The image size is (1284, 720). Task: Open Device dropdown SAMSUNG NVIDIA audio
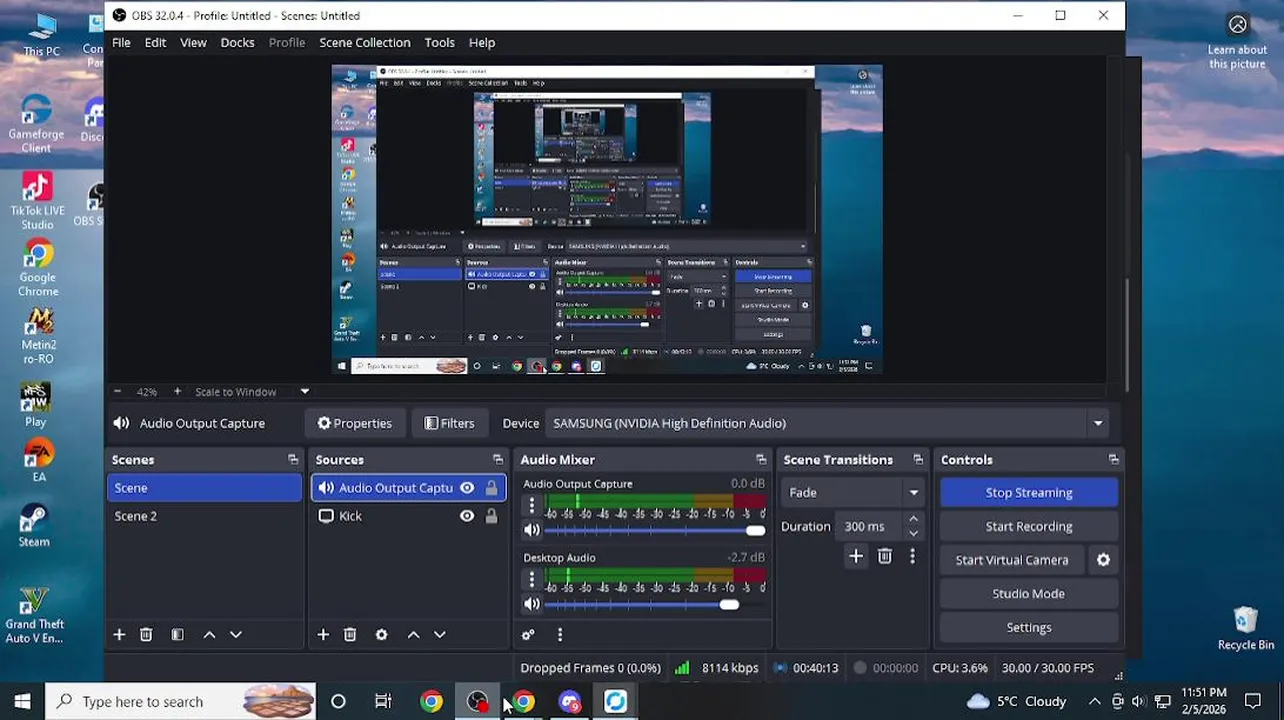(x=829, y=423)
